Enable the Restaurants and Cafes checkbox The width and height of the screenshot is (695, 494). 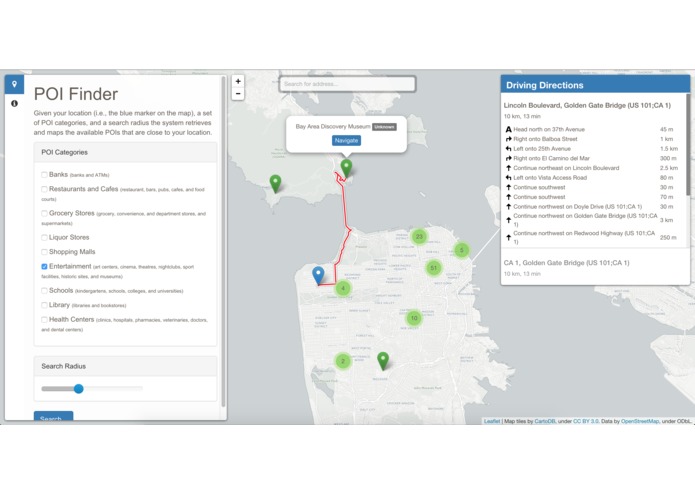[x=44, y=189]
